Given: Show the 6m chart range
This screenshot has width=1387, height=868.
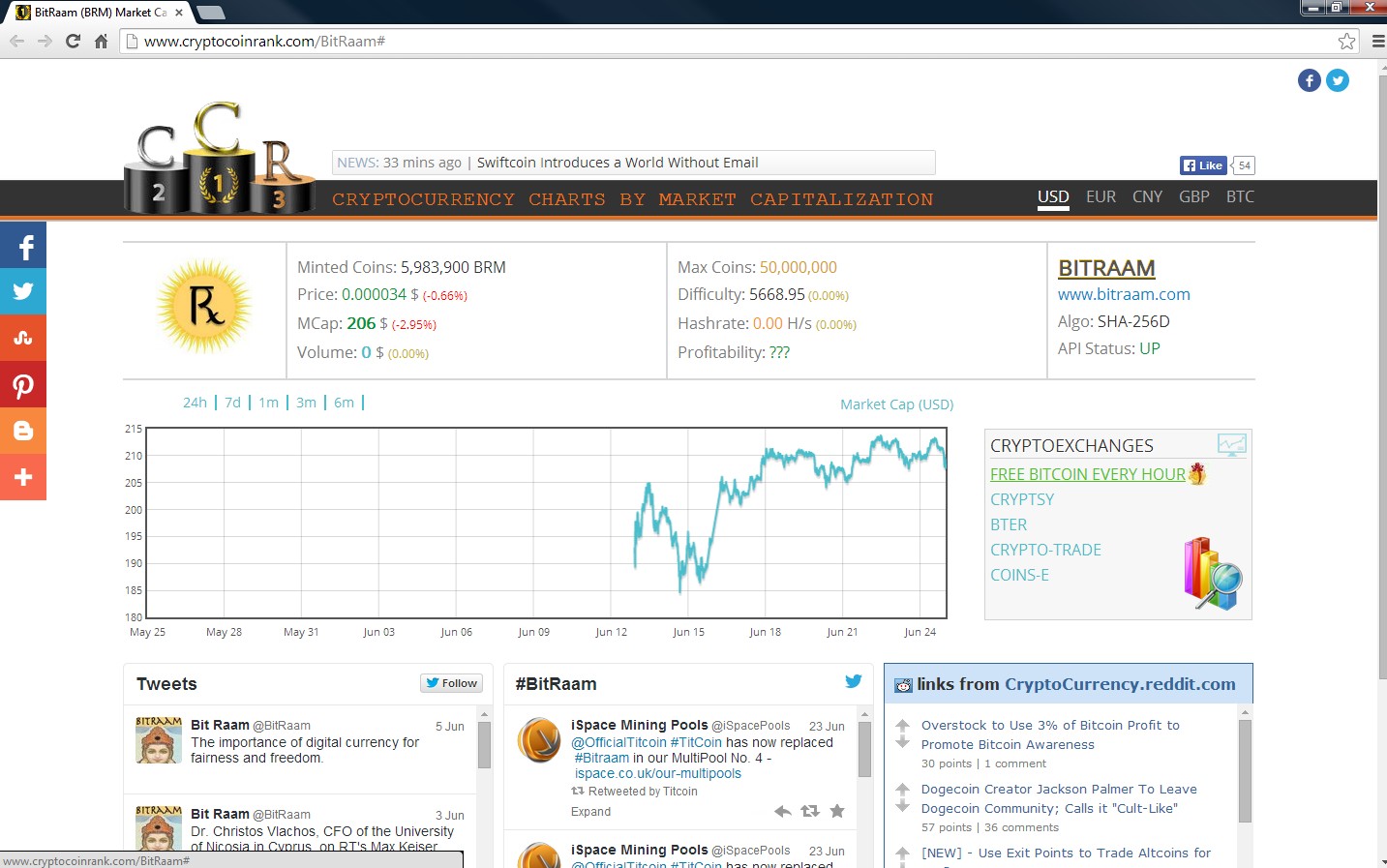Looking at the screenshot, I should [x=344, y=403].
